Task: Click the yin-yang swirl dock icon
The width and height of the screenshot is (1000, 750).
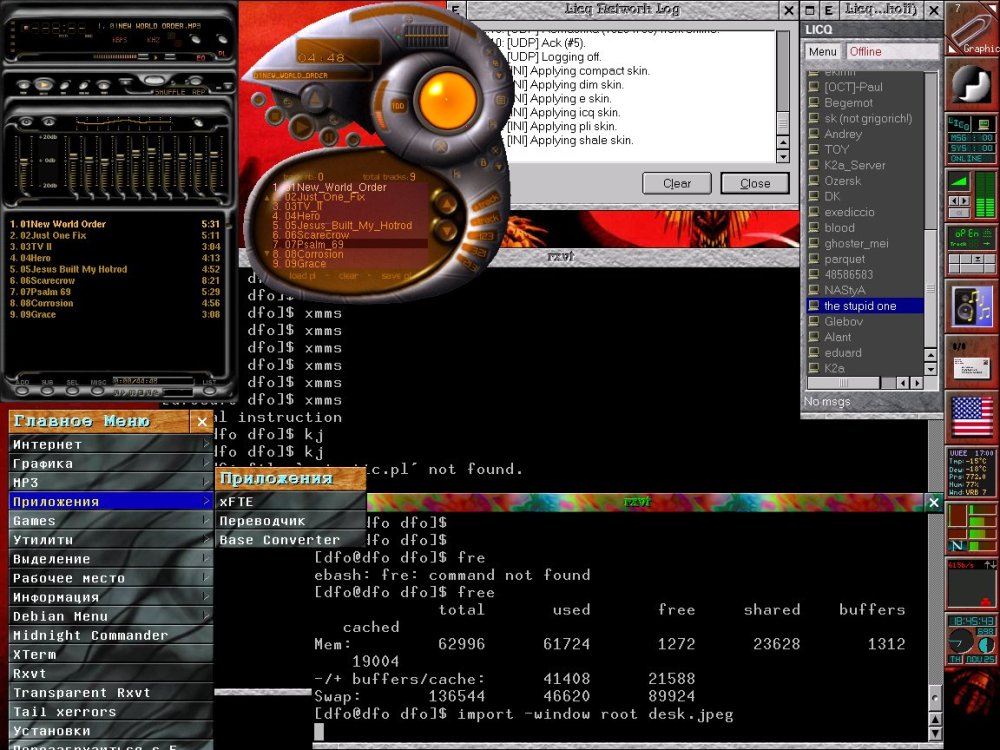Action: (x=972, y=82)
